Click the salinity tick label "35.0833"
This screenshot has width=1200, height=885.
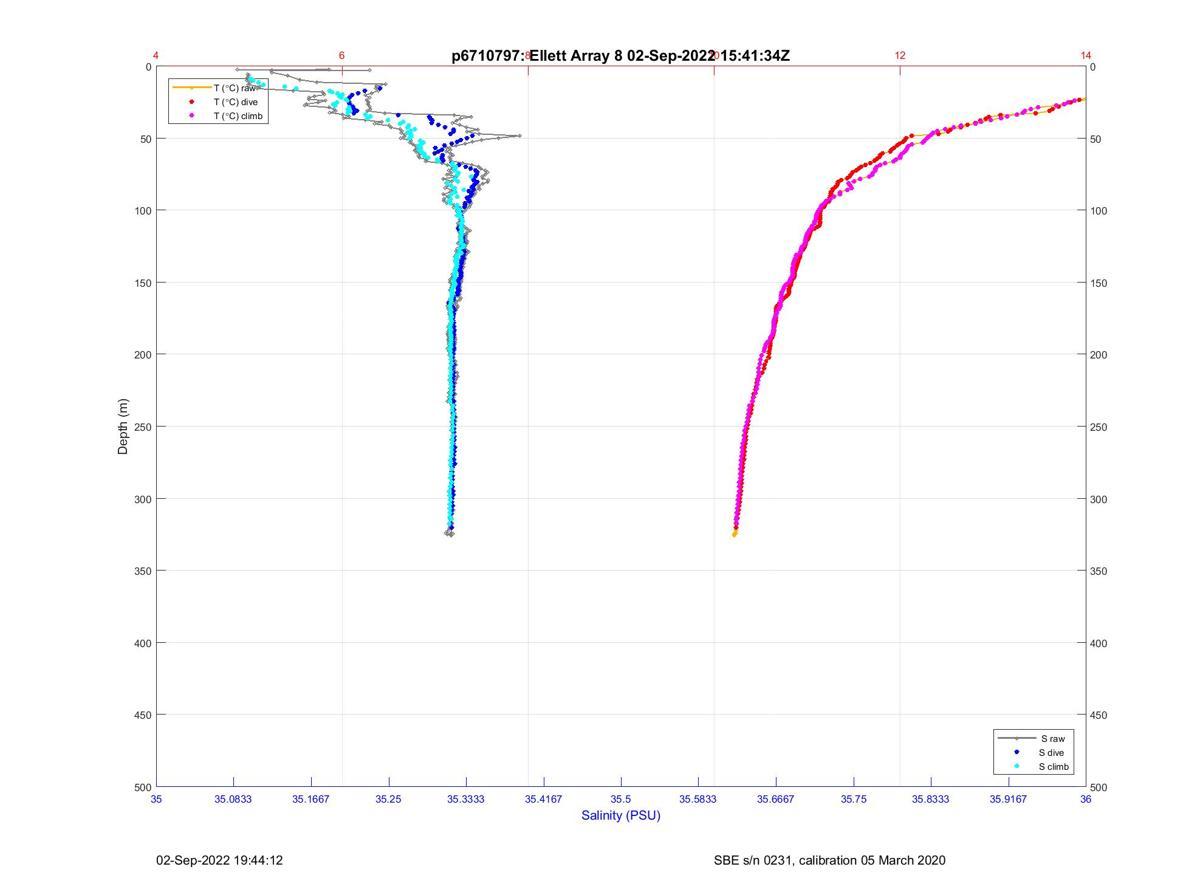pyautogui.click(x=234, y=800)
